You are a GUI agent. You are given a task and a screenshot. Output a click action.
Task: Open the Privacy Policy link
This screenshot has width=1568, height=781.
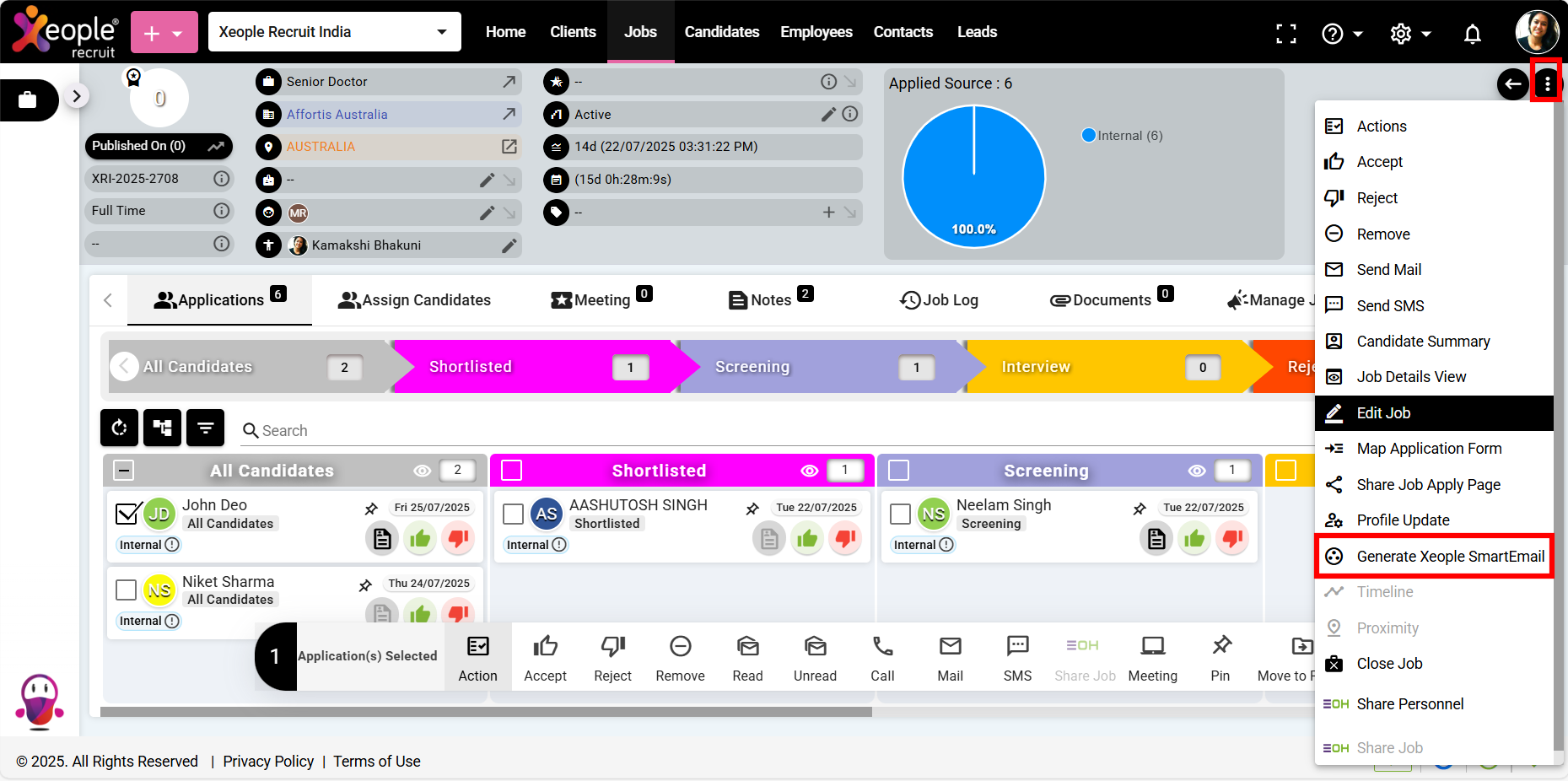pyautogui.click(x=268, y=762)
